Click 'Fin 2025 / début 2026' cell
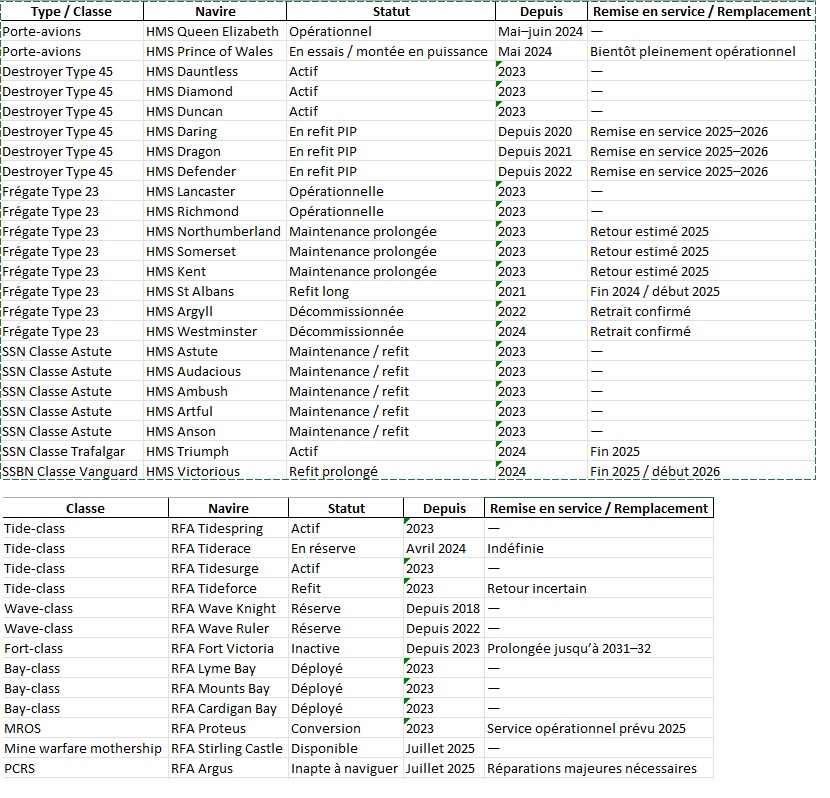This screenshot has height=798, width=830. coord(701,472)
